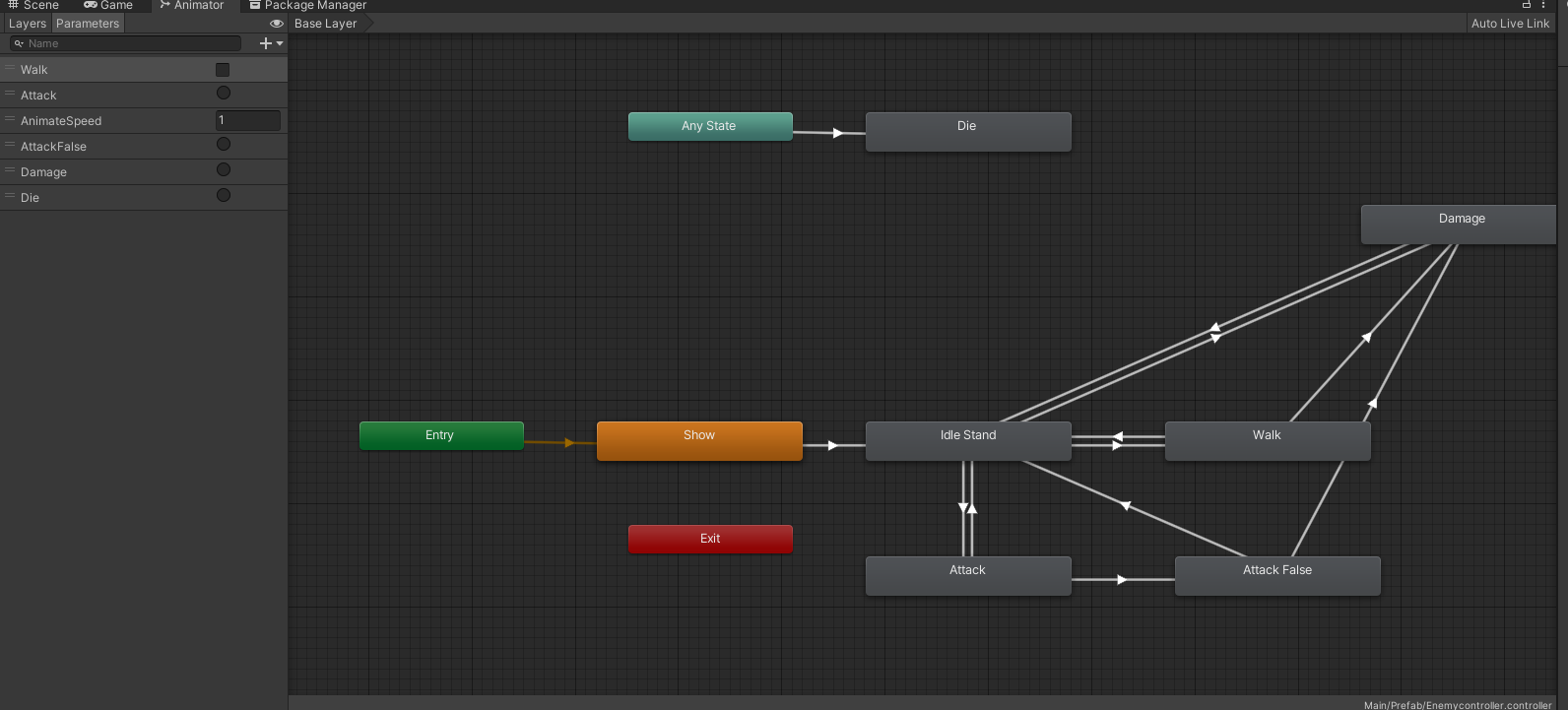Select the Walk state node
Image resolution: width=1568 pixels, height=710 pixels.
point(1268,441)
